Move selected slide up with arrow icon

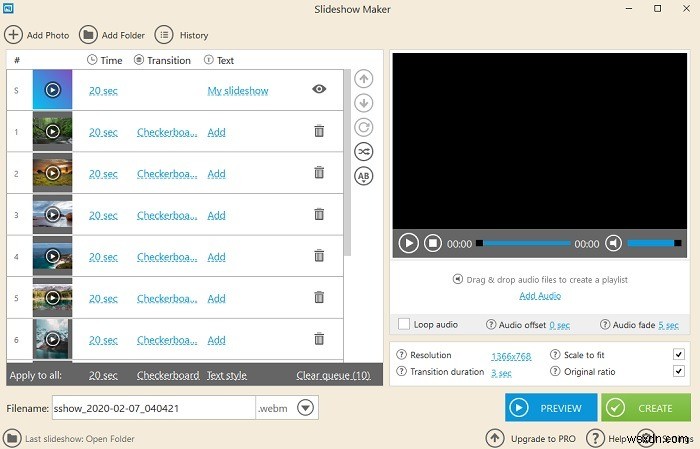[364, 79]
